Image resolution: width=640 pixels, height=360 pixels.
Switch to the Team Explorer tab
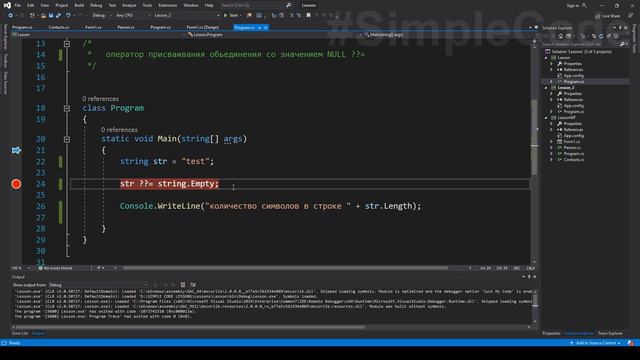tap(610, 333)
